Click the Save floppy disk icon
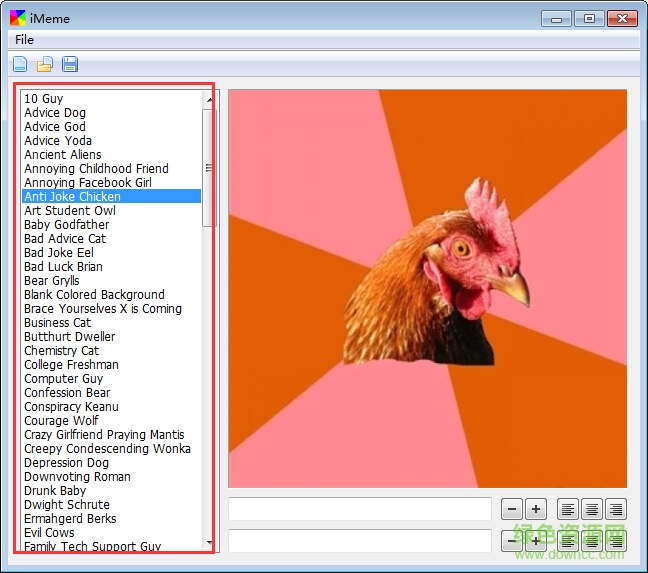 (x=70, y=65)
